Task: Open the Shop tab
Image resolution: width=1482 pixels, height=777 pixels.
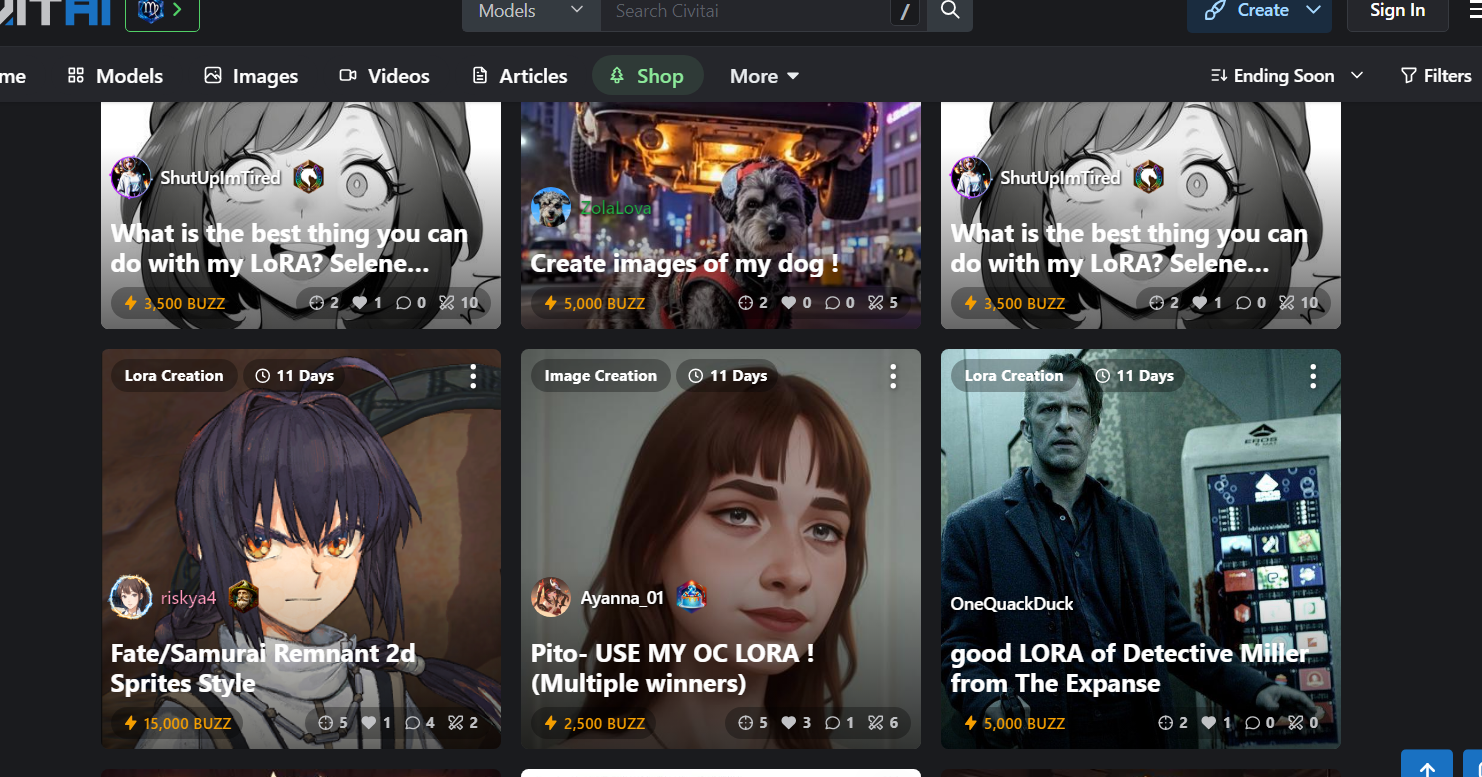Action: tap(647, 76)
